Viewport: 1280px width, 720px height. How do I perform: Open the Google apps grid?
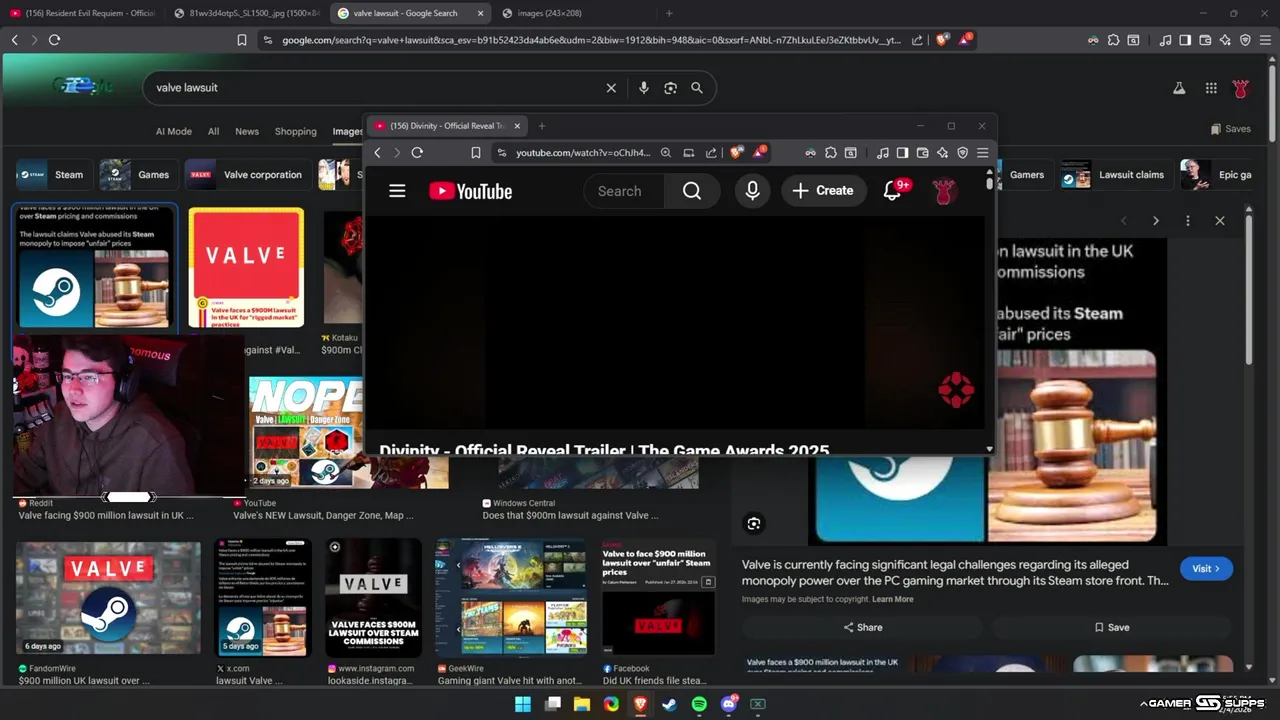coord(1211,88)
